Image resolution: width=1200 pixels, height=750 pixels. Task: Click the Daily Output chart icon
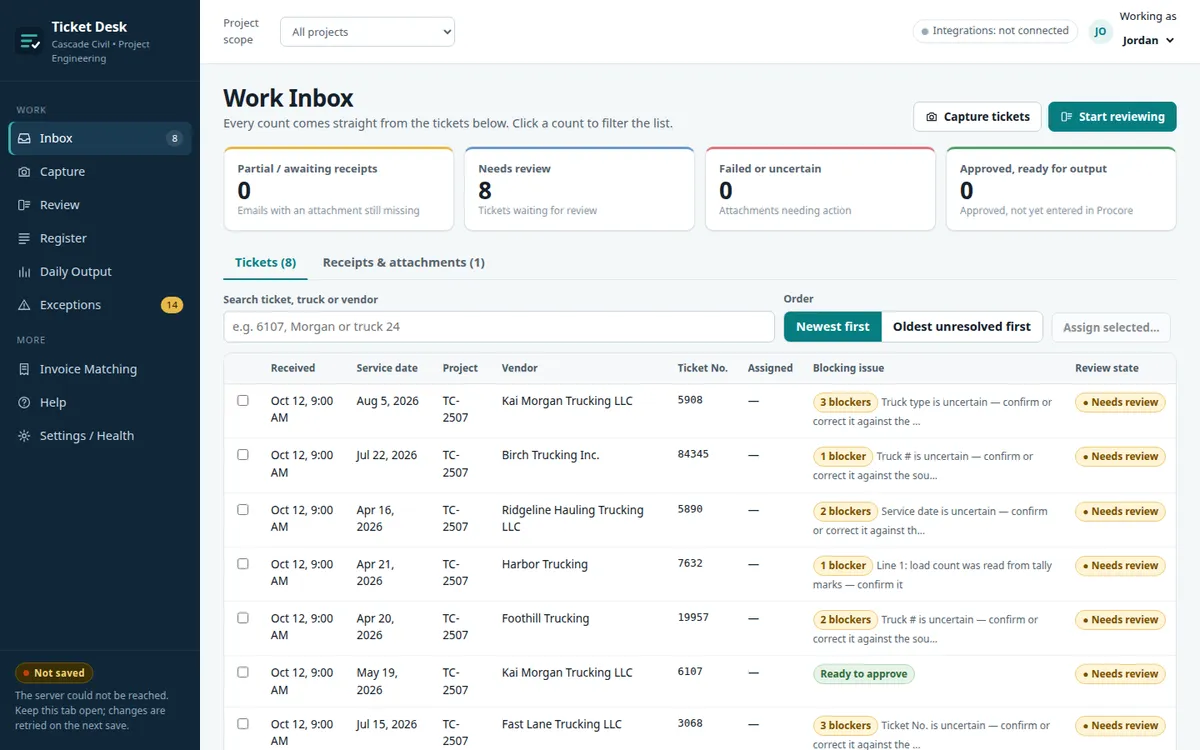point(24,272)
